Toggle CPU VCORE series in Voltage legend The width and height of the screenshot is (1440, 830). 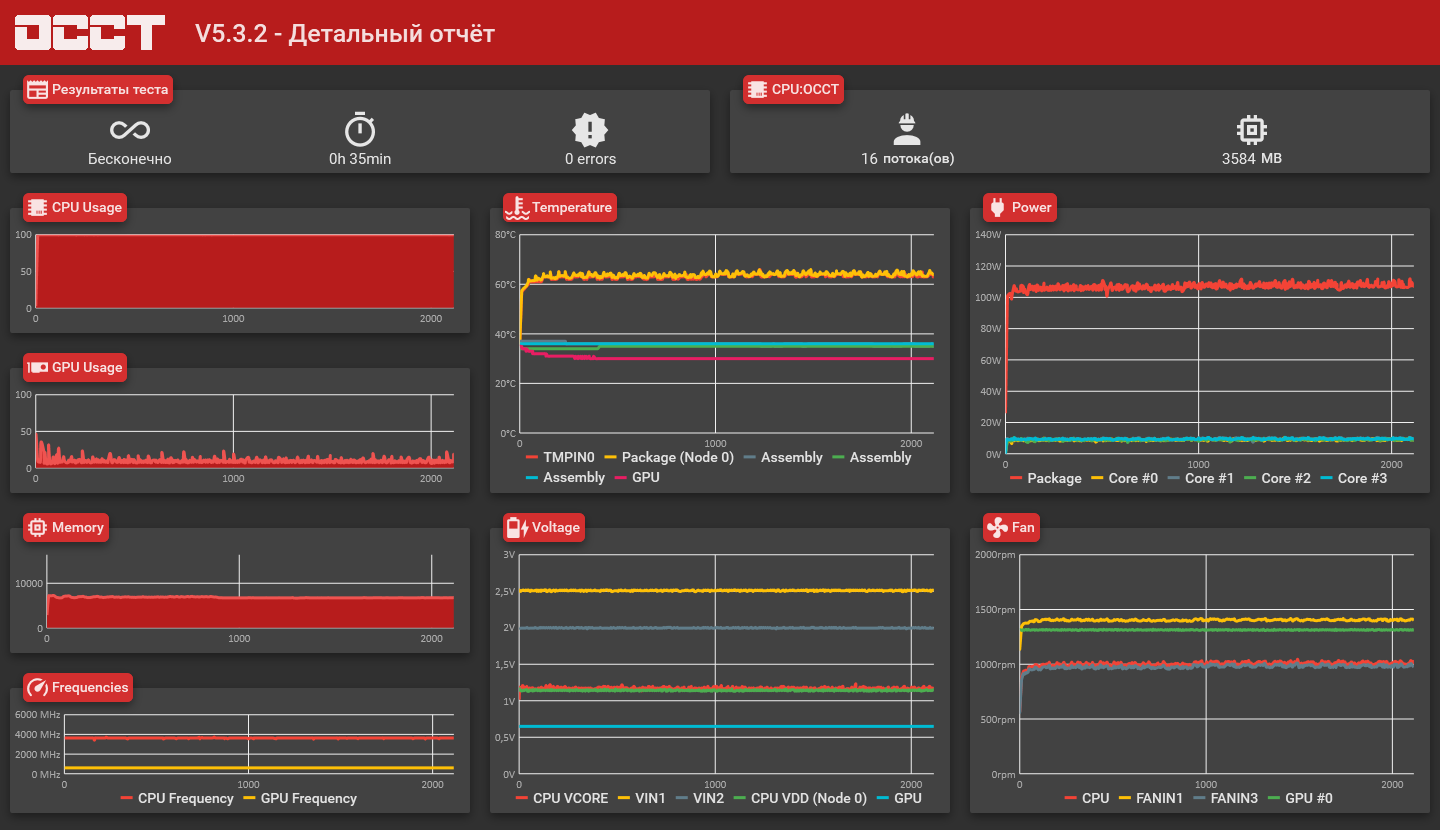[x=561, y=798]
